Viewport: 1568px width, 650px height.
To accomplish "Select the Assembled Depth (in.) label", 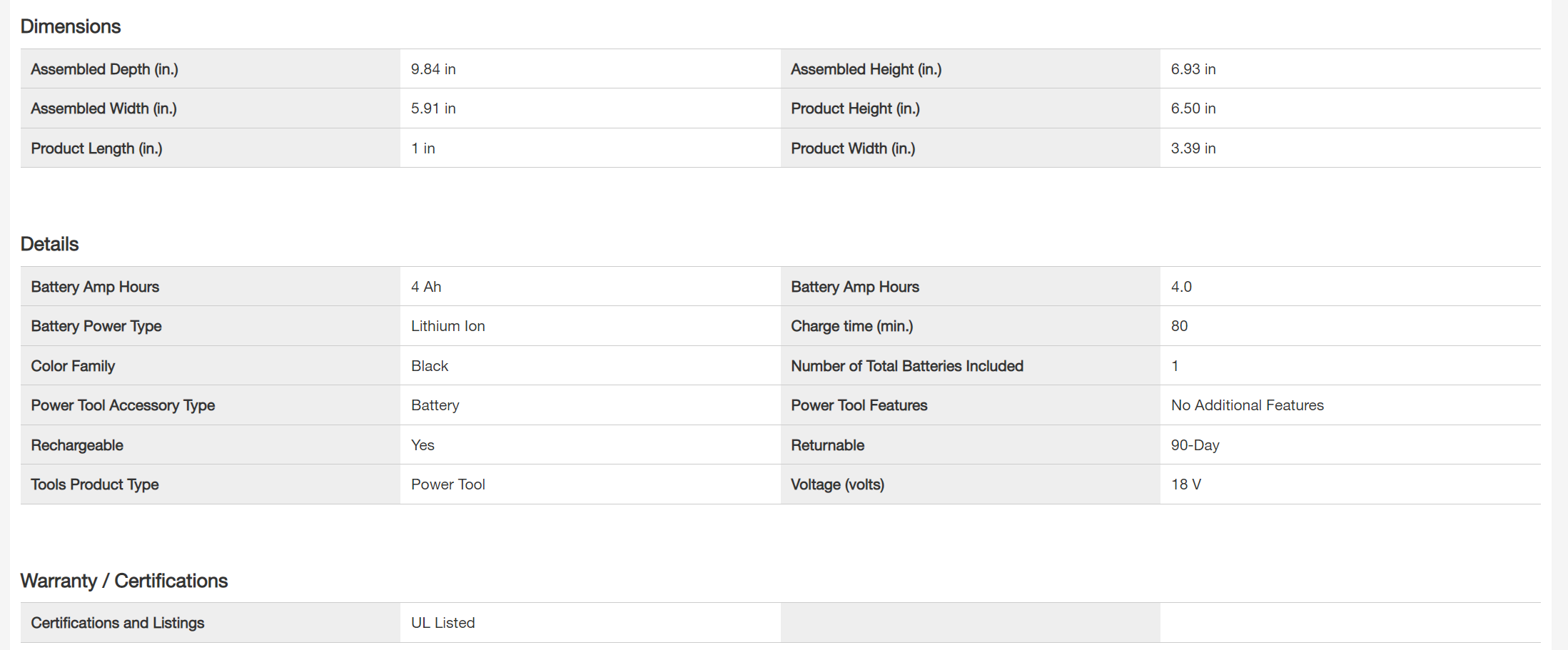I will (104, 69).
